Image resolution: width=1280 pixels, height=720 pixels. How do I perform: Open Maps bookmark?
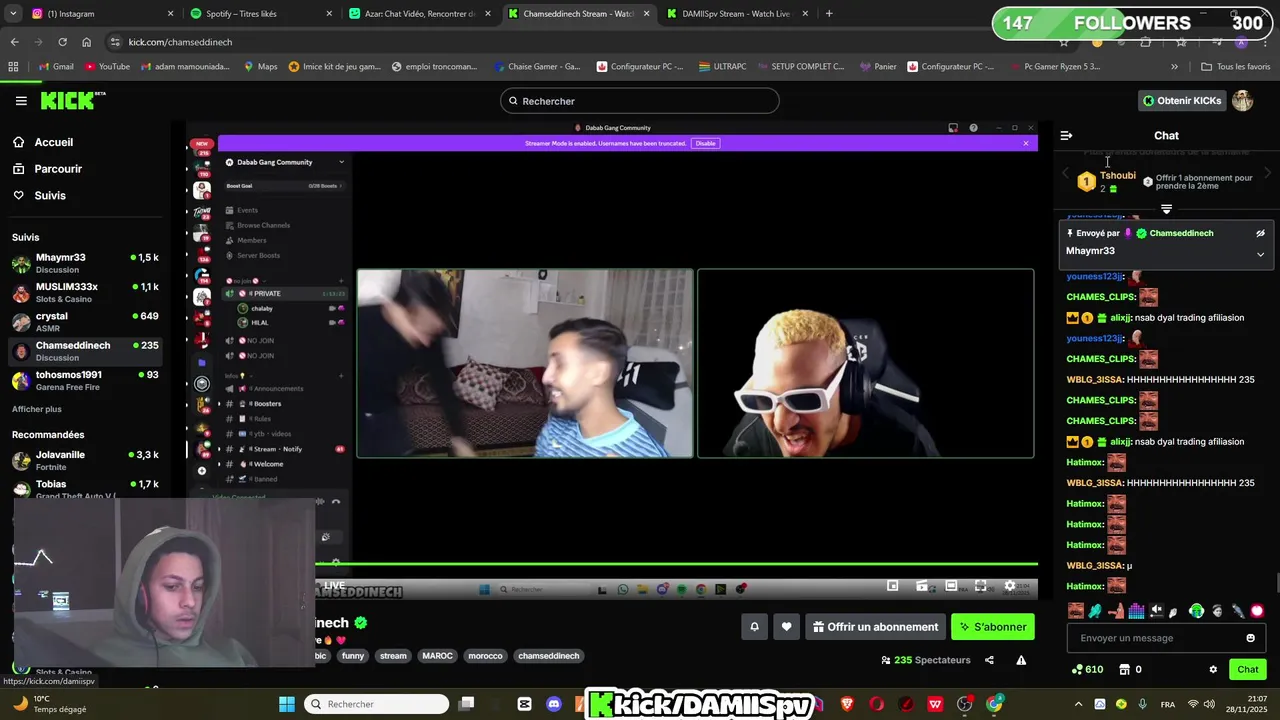(x=260, y=67)
